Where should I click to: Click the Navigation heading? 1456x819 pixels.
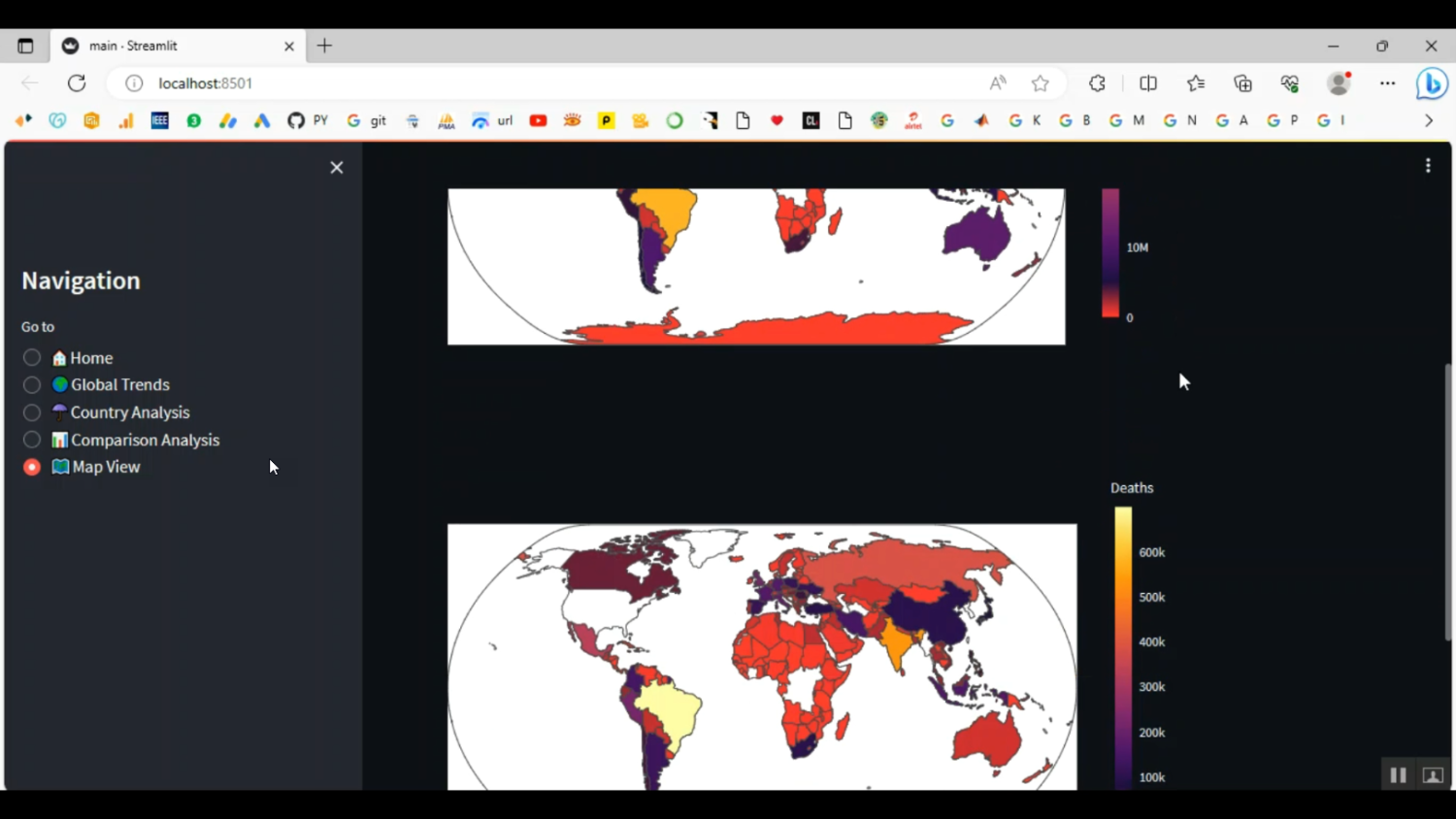click(x=82, y=280)
